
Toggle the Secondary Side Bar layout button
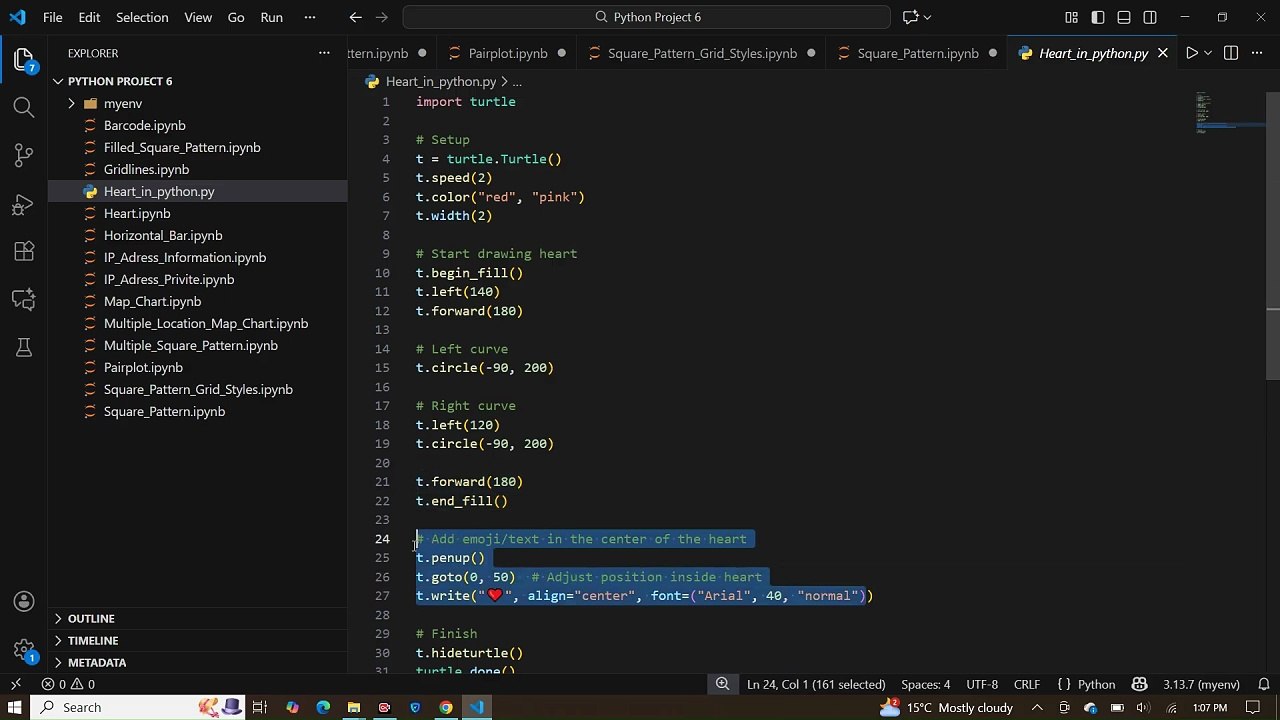click(x=1150, y=17)
